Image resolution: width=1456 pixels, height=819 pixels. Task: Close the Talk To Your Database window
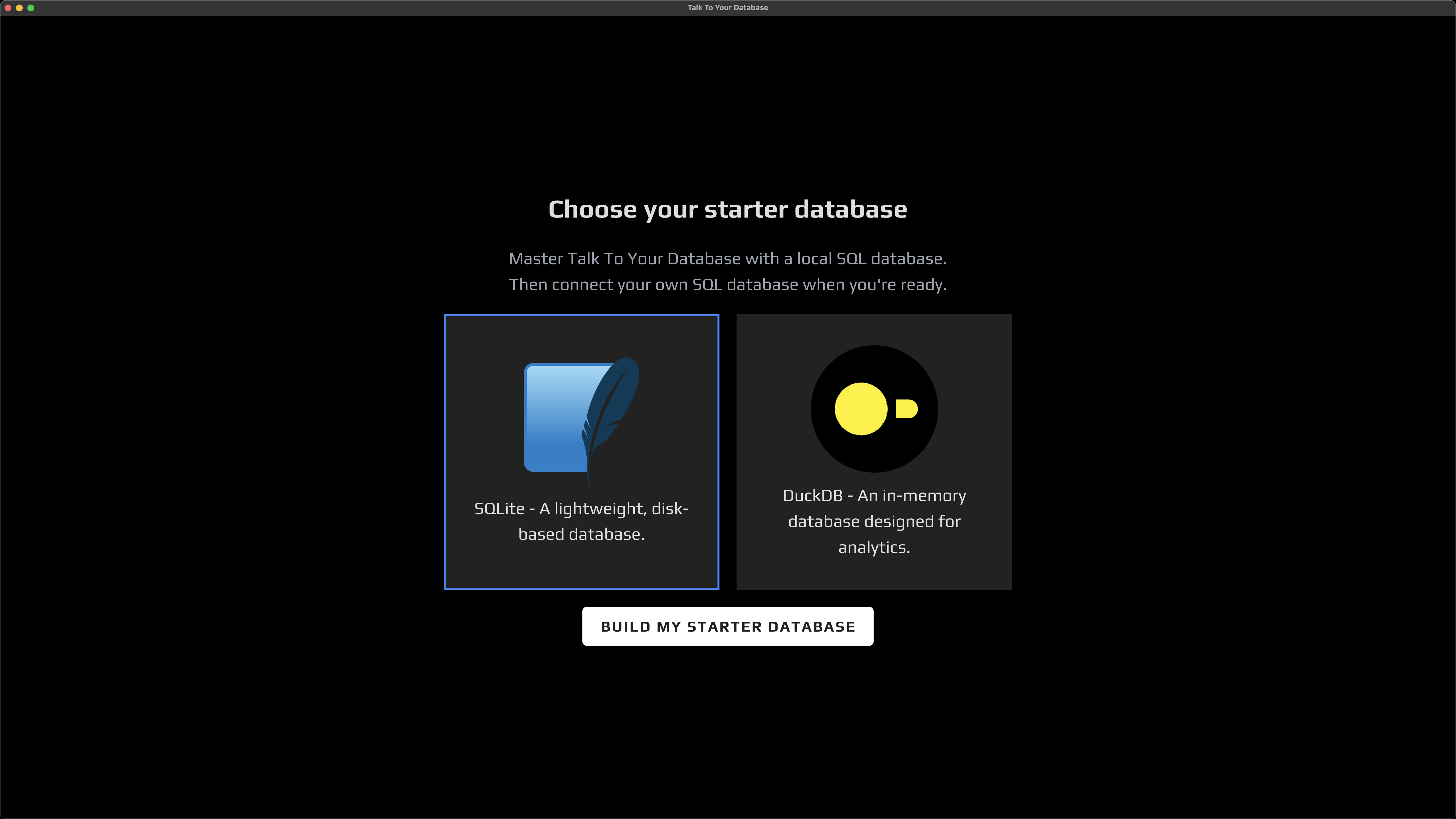coord(8,8)
